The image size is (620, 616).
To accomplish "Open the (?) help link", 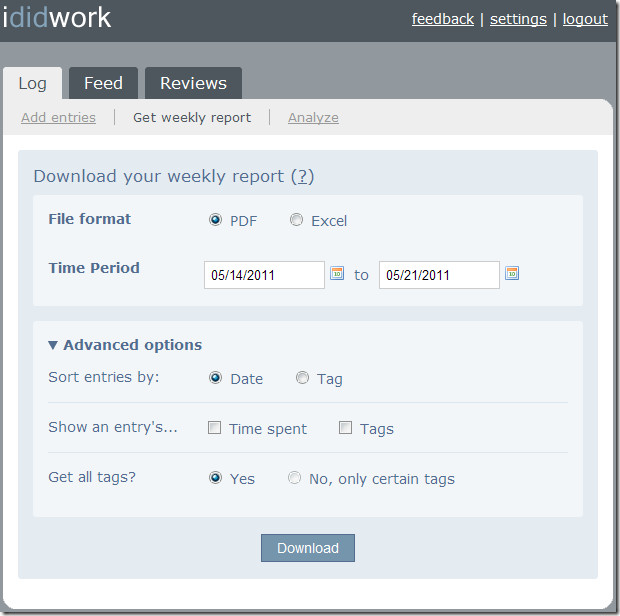I will [x=302, y=176].
